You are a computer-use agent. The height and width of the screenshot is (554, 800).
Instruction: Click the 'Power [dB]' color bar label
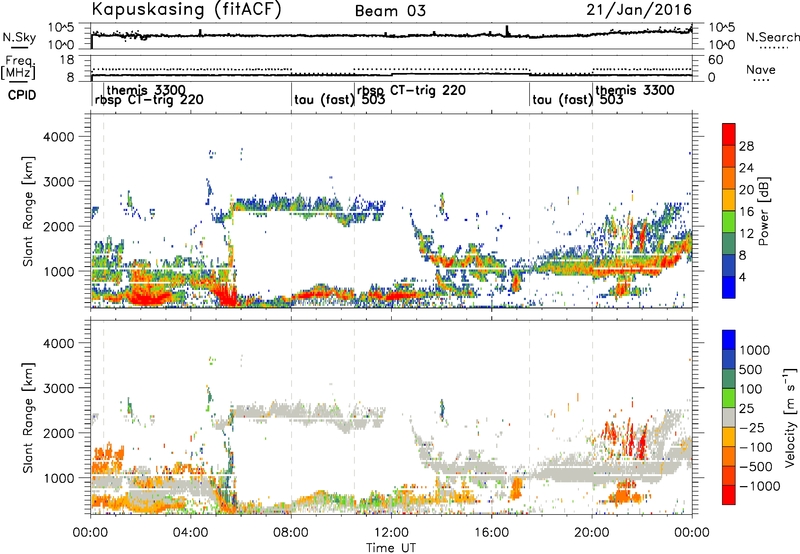pyautogui.click(x=763, y=211)
